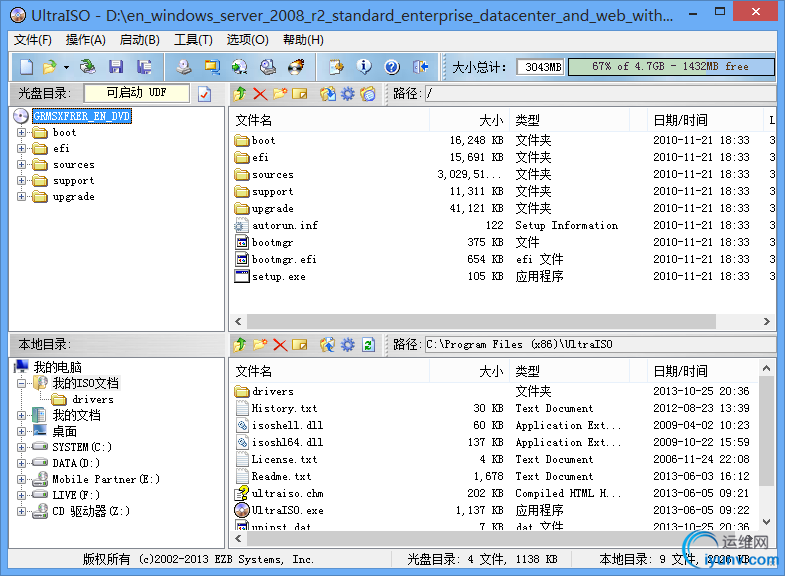Expand the SYSTEM(C:) drive node
Image resolution: width=785 pixels, height=576 pixels.
coord(21,447)
